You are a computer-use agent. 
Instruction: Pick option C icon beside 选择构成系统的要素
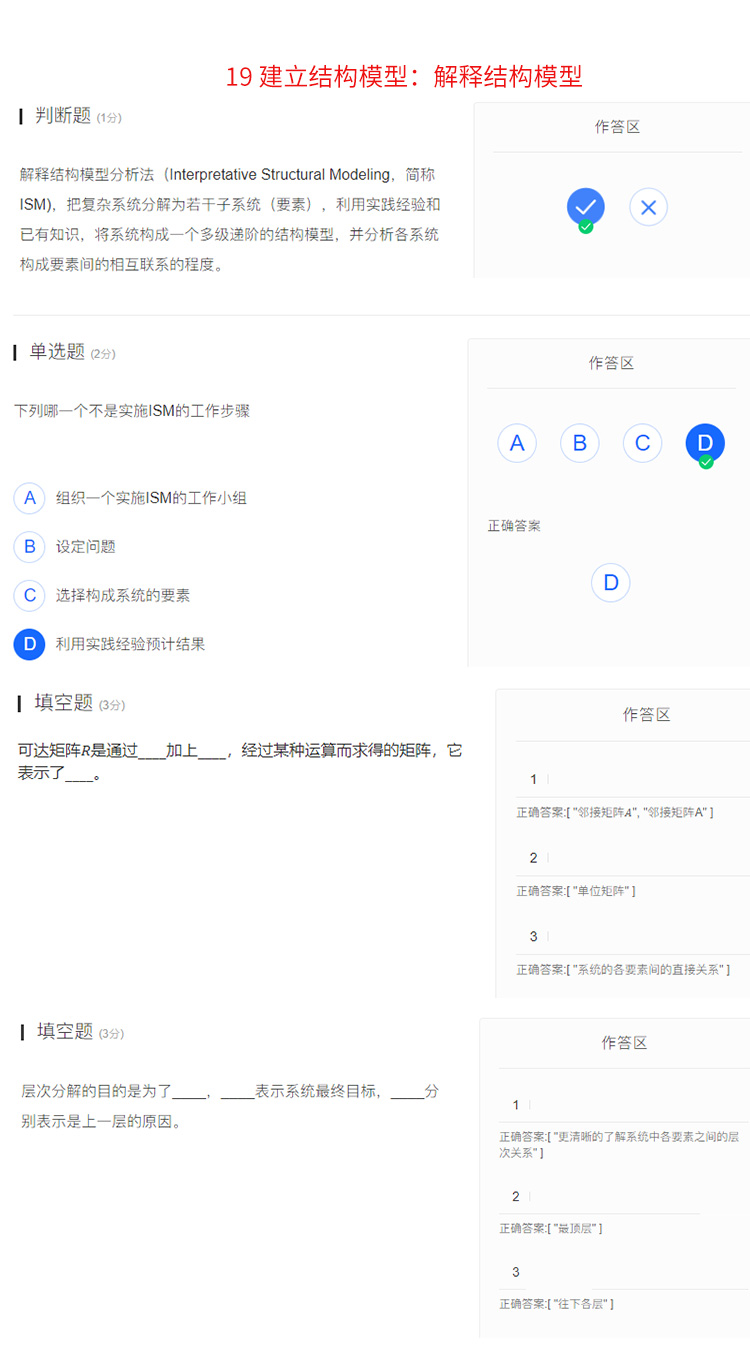pos(29,595)
